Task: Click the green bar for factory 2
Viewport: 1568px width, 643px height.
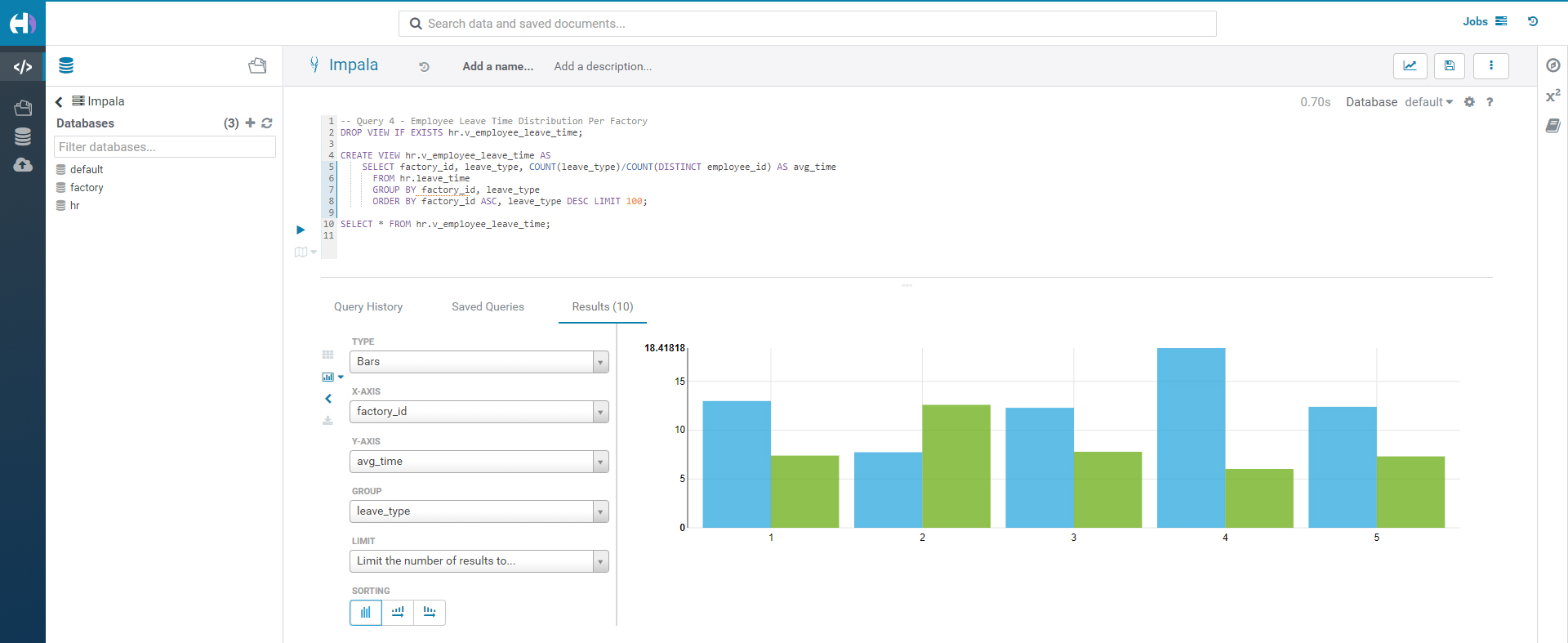Action: coord(956,466)
